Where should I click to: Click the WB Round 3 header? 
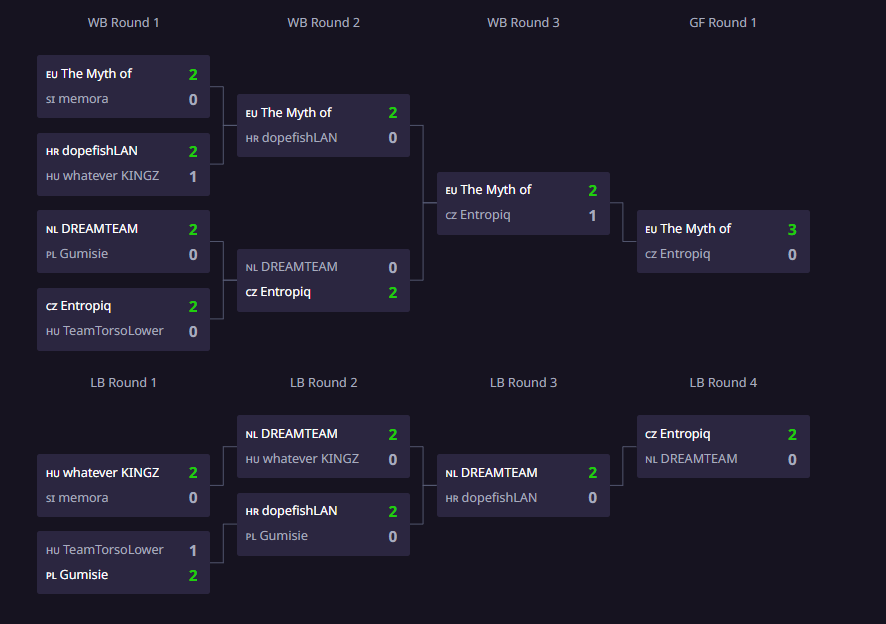click(523, 22)
